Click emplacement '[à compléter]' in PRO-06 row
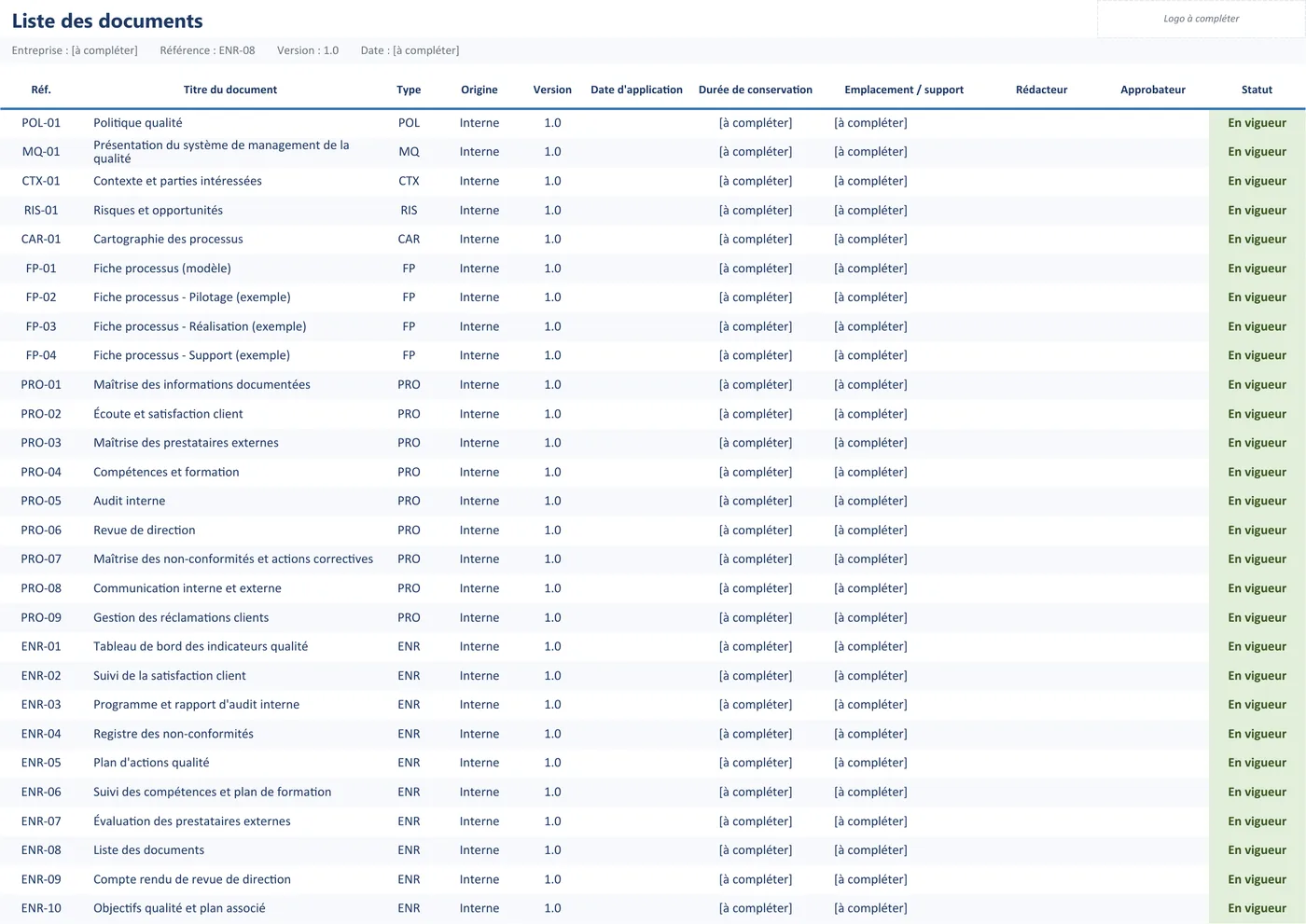Screen dimensions: 1306x924 tap(870, 530)
